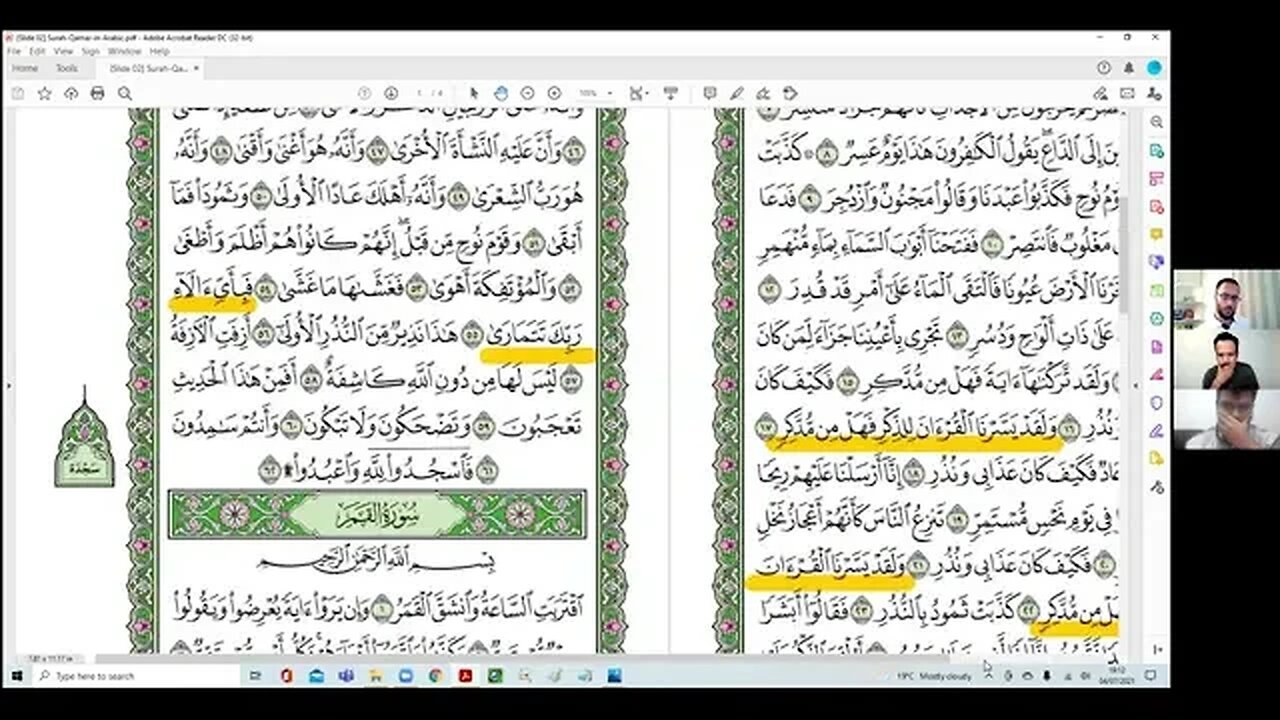
Task: Click the page number field
Action: [x=420, y=93]
